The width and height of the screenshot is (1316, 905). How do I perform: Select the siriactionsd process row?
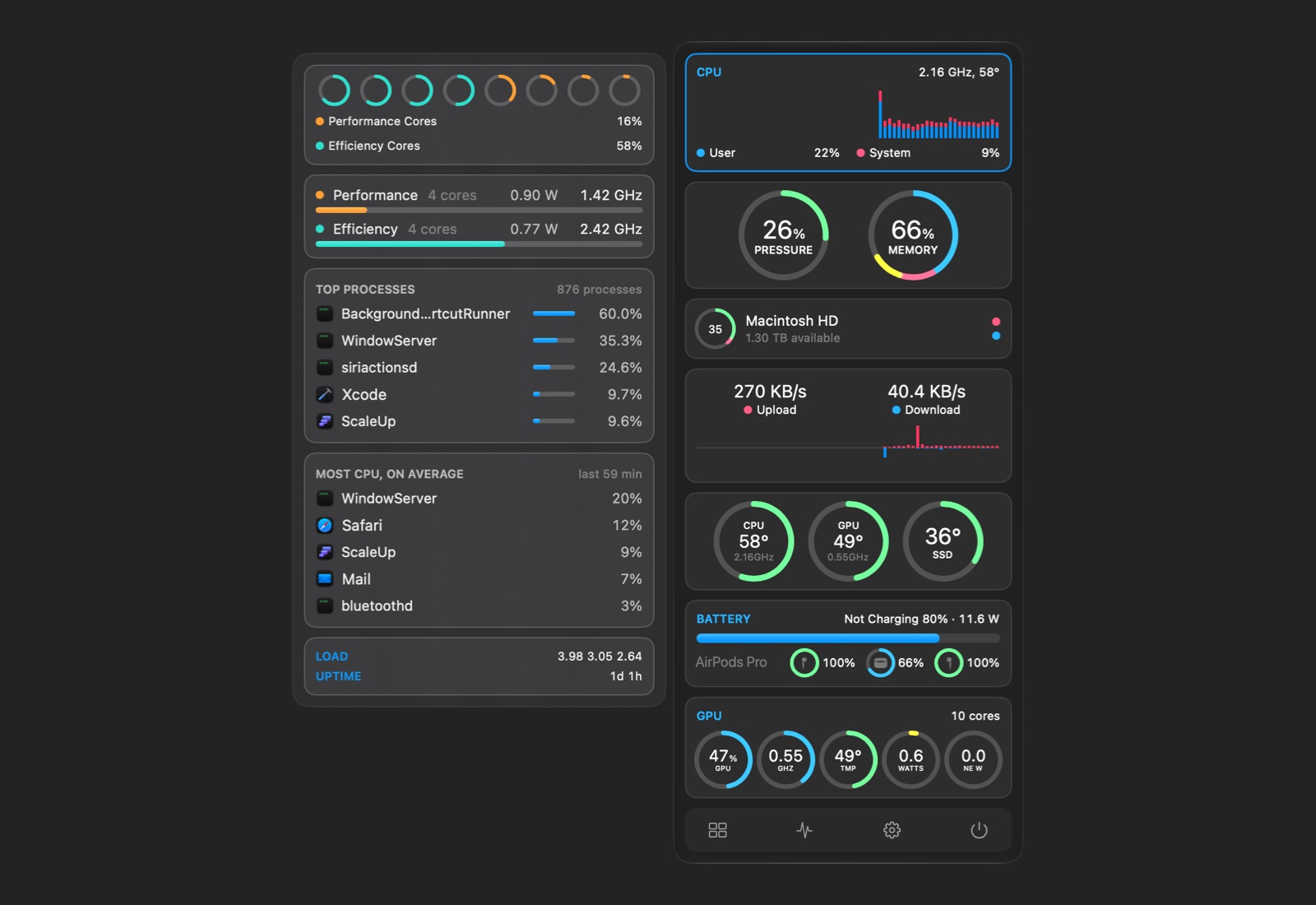point(479,368)
